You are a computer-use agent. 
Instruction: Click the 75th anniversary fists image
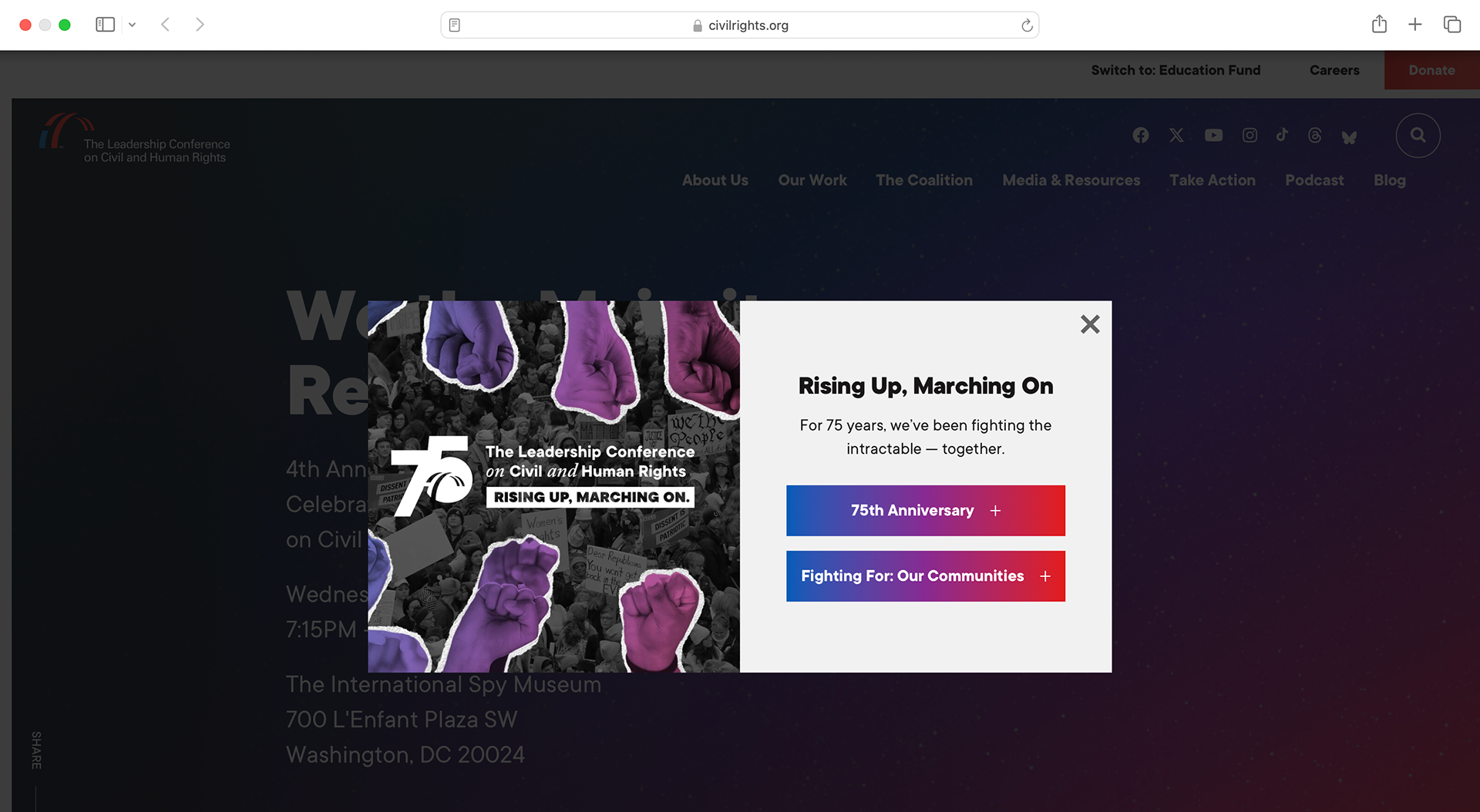553,487
